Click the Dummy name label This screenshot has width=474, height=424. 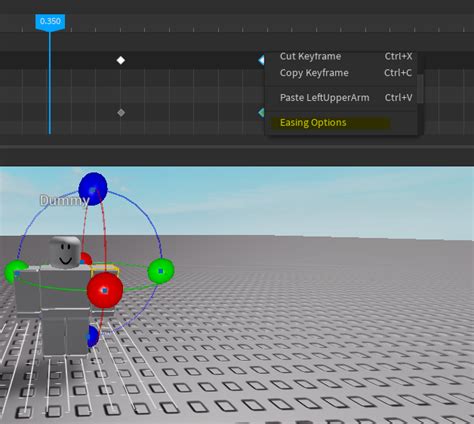(x=65, y=201)
